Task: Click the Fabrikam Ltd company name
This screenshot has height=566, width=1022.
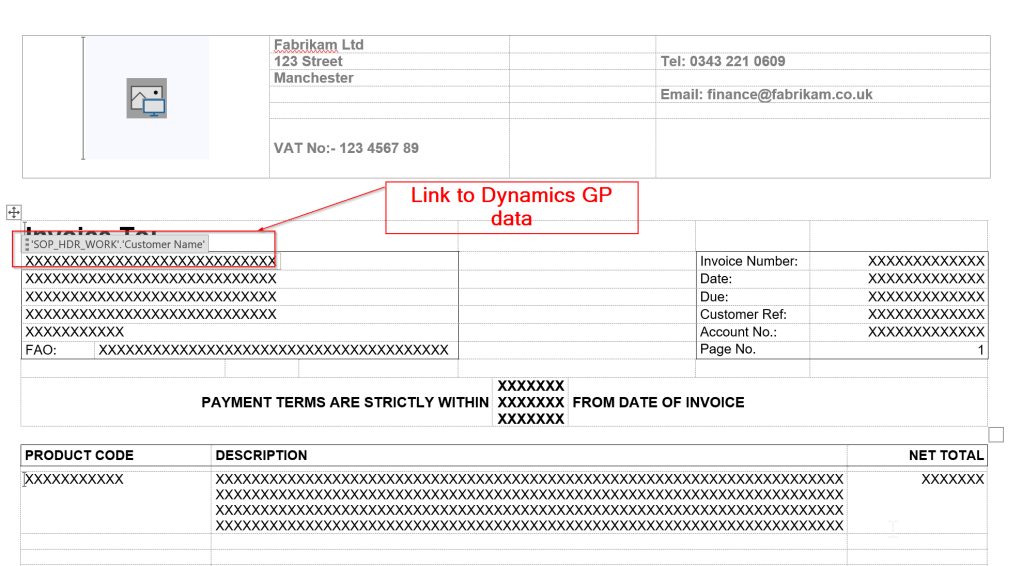Action: point(319,45)
